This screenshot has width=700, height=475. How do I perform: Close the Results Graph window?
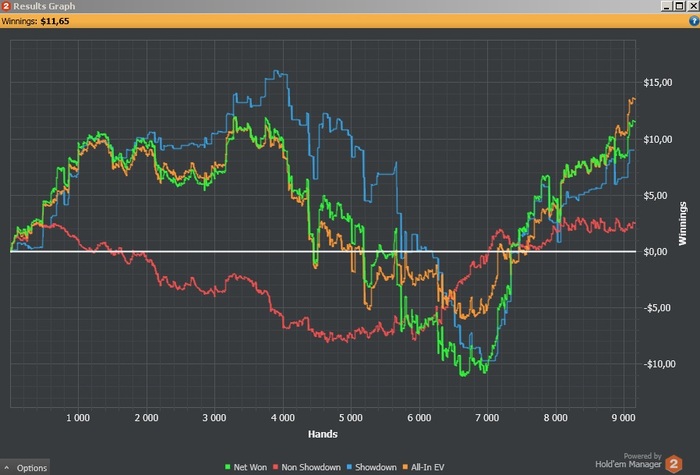693,6
